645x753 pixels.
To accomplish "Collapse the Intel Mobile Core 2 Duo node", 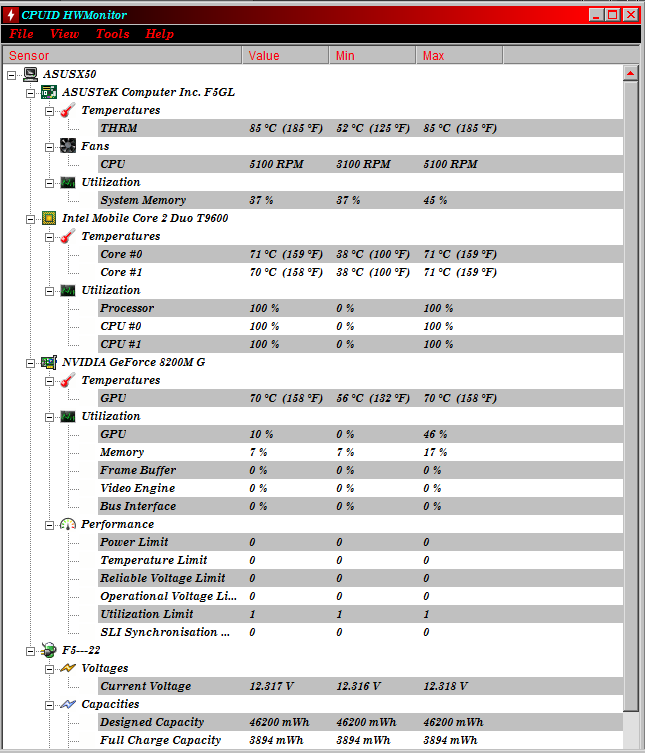I will pyautogui.click(x=30, y=219).
